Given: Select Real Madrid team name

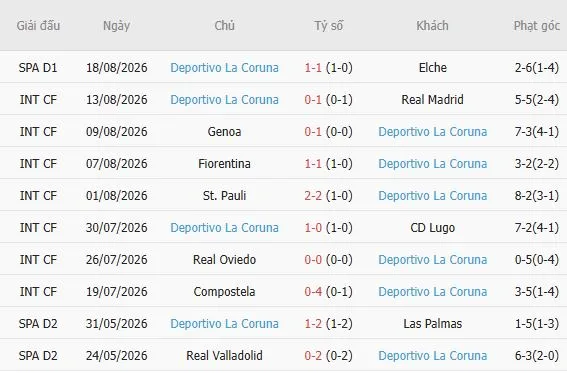Looking at the screenshot, I should click(432, 99).
